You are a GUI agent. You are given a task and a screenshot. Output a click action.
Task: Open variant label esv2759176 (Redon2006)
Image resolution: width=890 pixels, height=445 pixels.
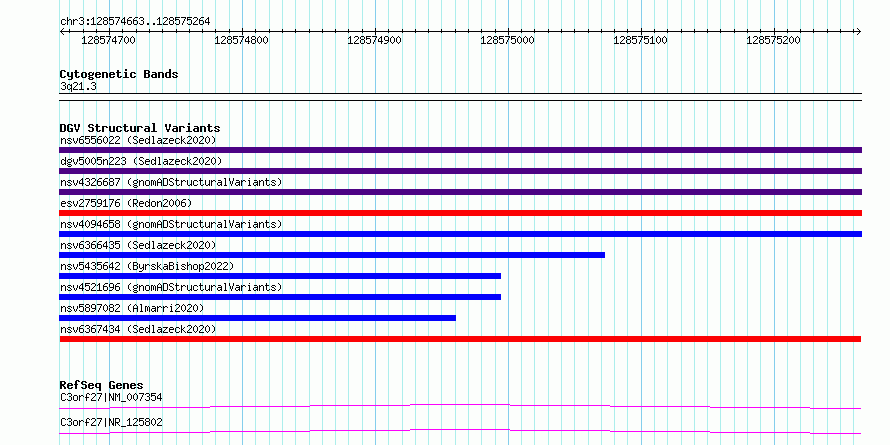tap(126, 203)
